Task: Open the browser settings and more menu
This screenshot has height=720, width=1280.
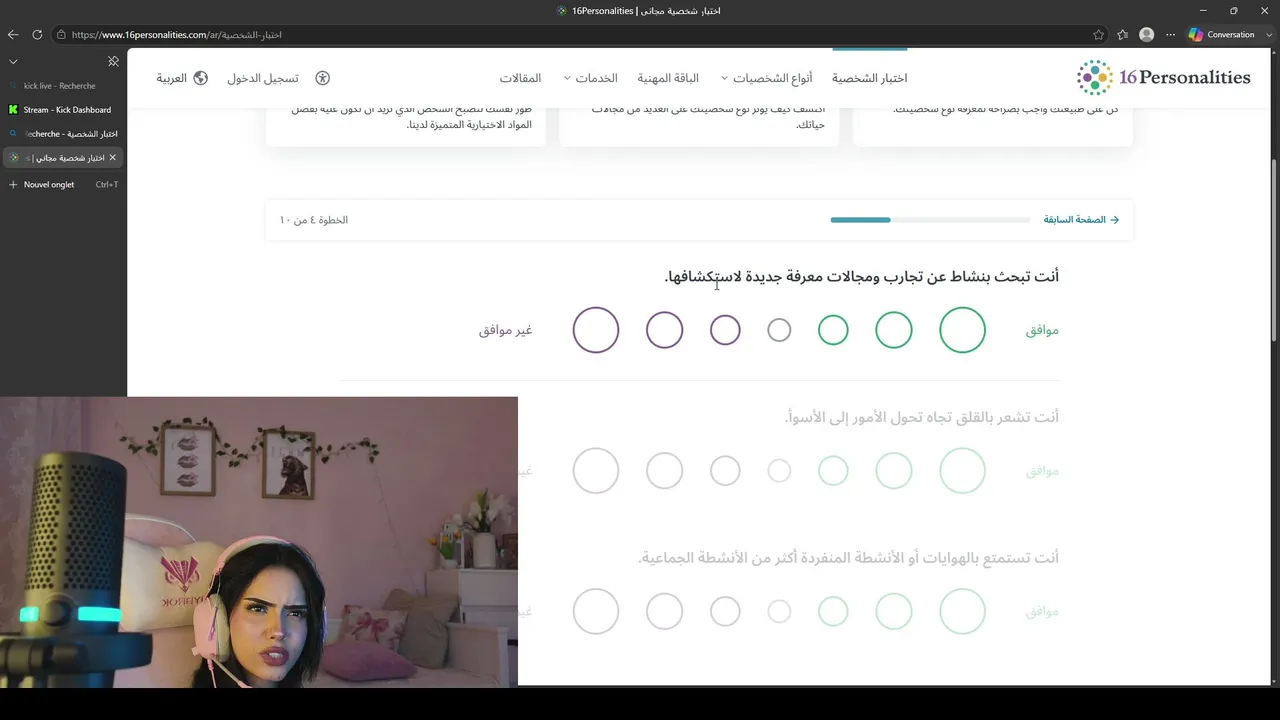Action: (1171, 34)
